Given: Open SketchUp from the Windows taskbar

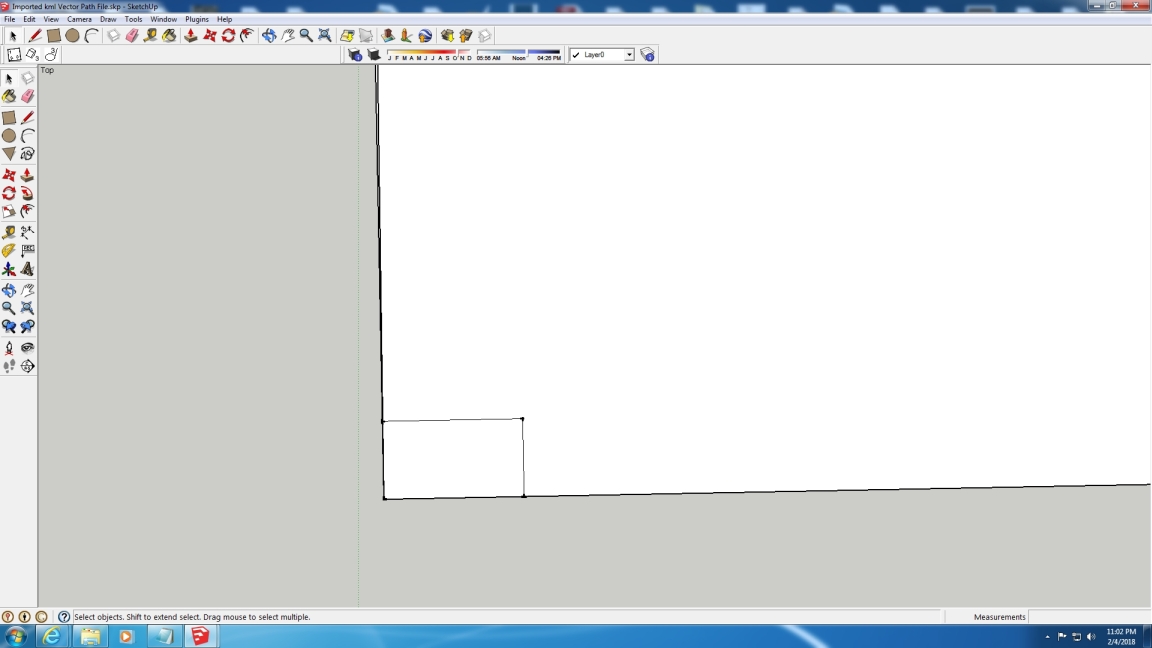Looking at the screenshot, I should 201,637.
